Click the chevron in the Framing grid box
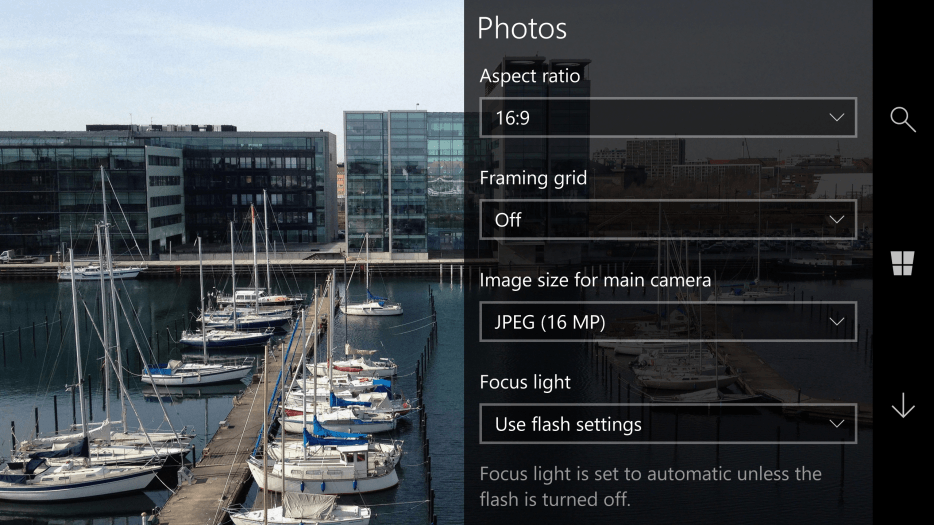 837,220
